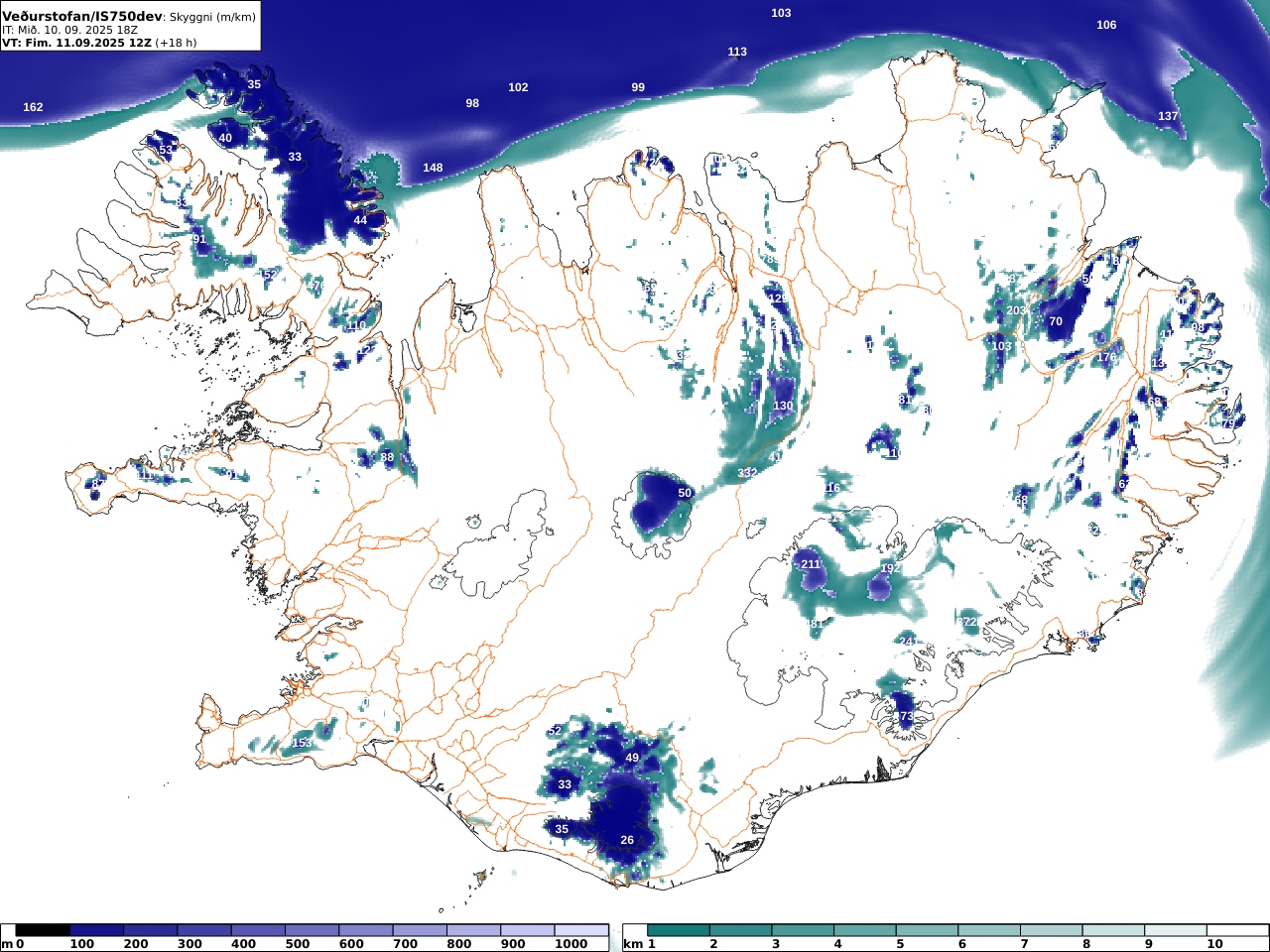This screenshot has height=952, width=1270.
Task: Click the value 113 near the top
Action: (x=737, y=52)
